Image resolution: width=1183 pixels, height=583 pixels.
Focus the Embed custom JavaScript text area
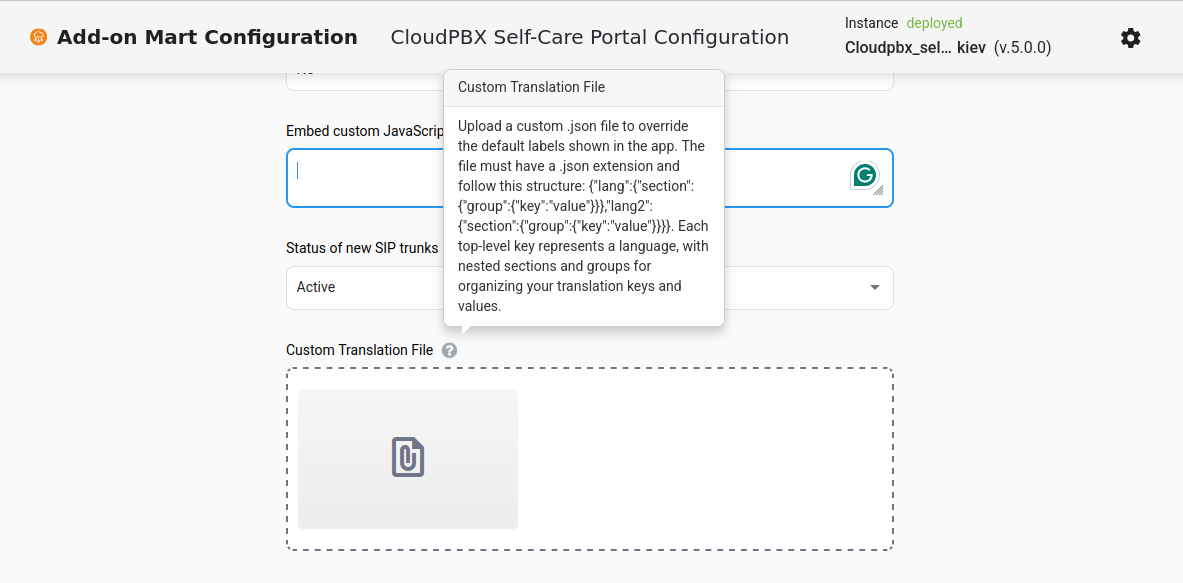[360, 178]
